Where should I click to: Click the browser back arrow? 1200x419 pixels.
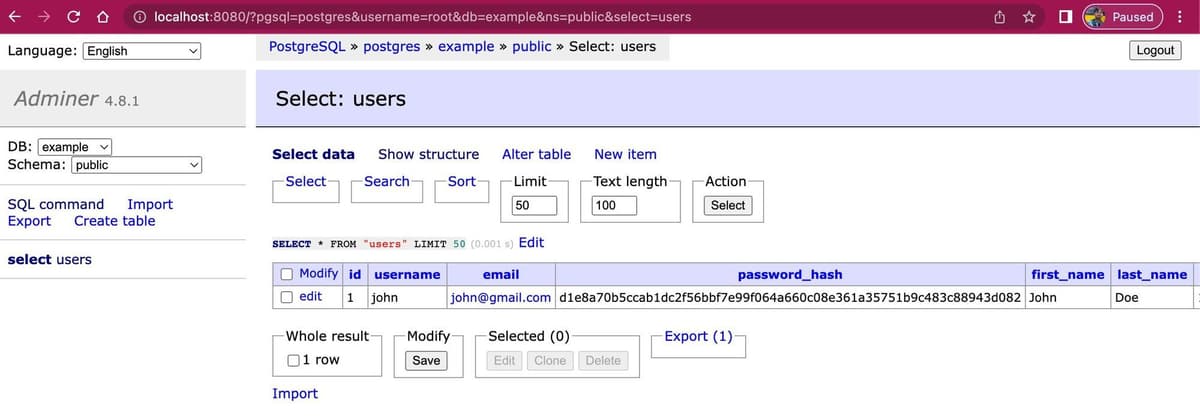click(x=17, y=17)
